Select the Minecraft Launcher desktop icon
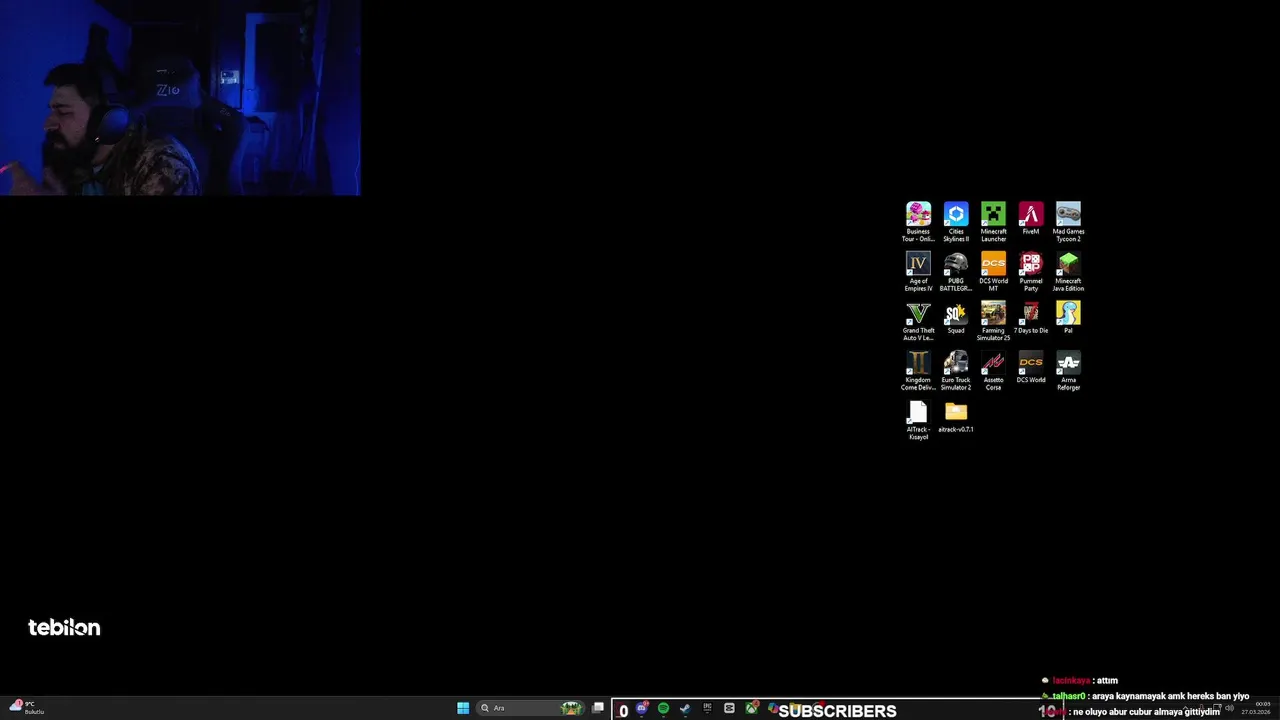The image size is (1280, 720). click(x=993, y=222)
